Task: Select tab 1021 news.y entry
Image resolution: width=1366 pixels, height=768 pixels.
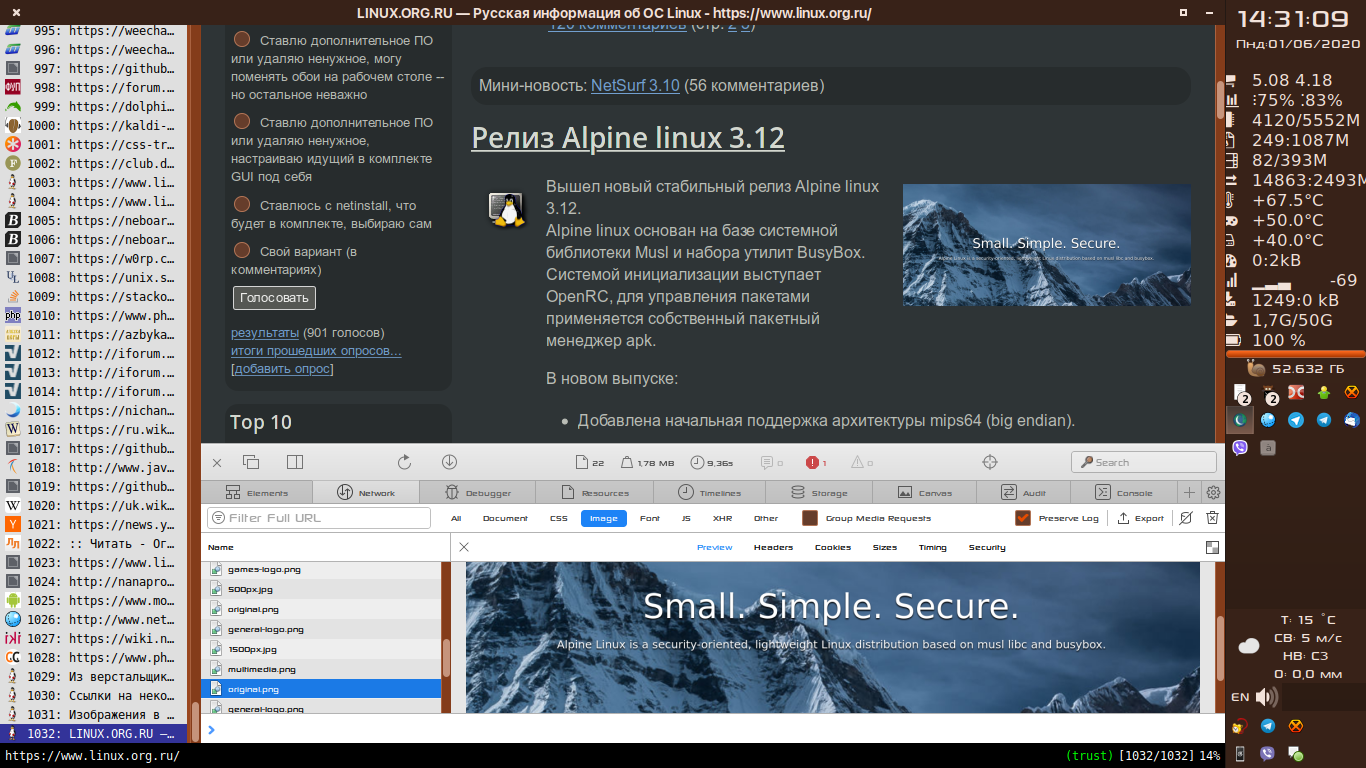Action: [x=93, y=524]
